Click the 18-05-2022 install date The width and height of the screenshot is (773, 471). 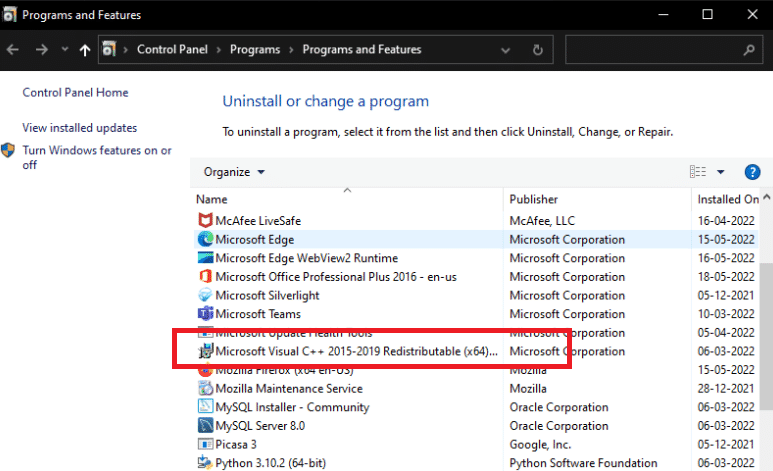[726, 277]
